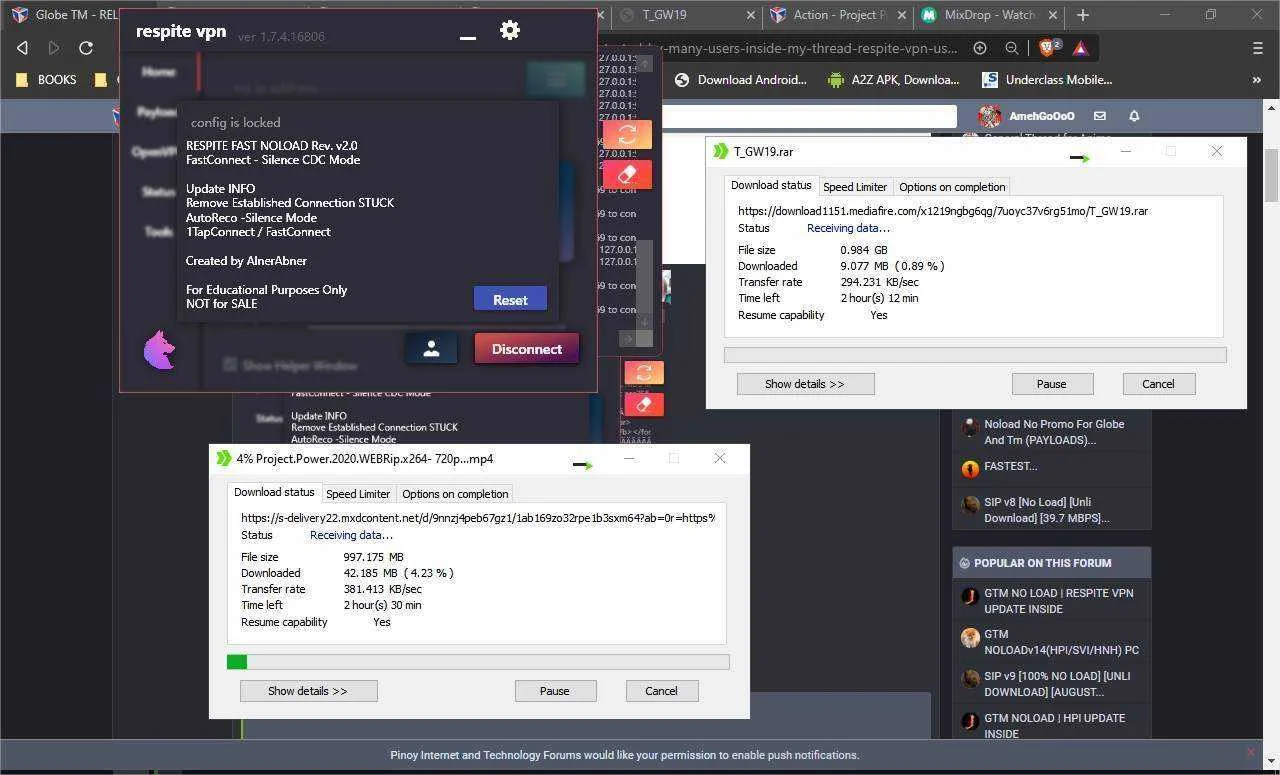
Task: Click the orange refresh icon beside the log
Action: (x=627, y=134)
